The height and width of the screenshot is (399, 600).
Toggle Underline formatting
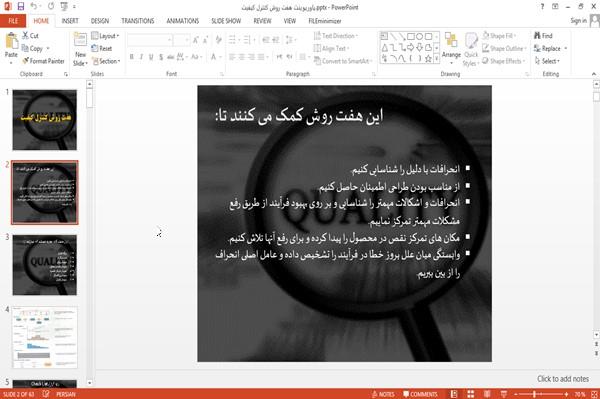(151, 57)
